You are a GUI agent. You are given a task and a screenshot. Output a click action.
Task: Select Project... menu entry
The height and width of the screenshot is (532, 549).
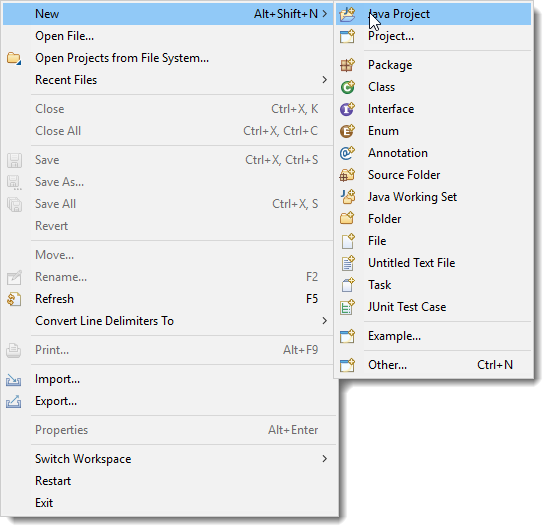point(433,36)
